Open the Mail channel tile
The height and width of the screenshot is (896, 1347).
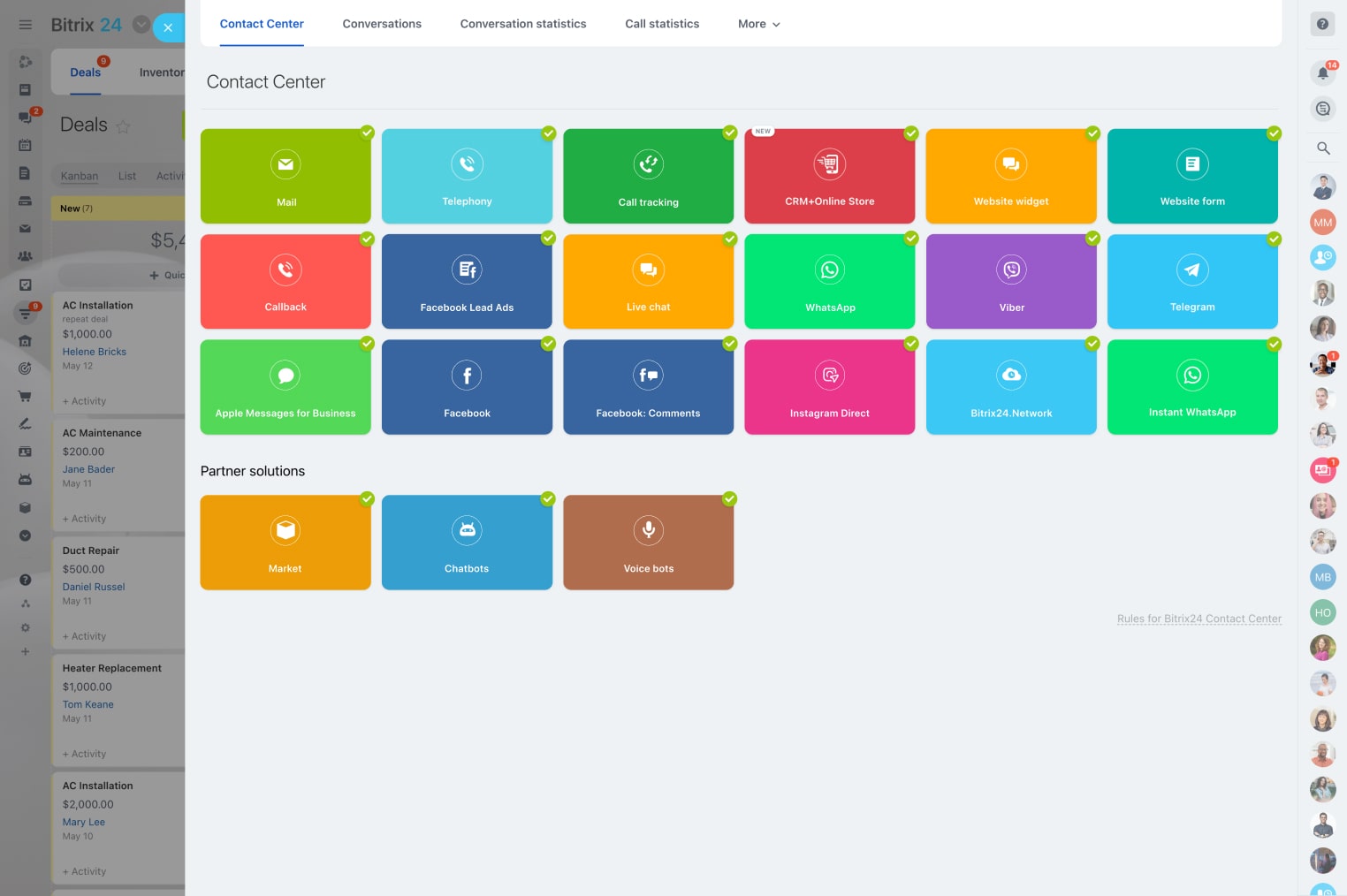tap(285, 176)
